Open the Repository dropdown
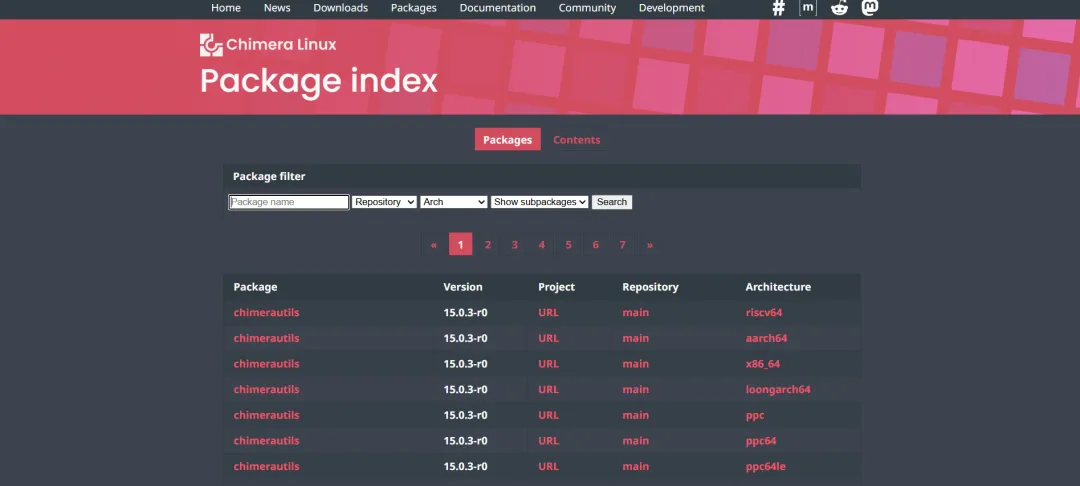Viewport: 1080px width, 486px height. pyautogui.click(x=384, y=202)
